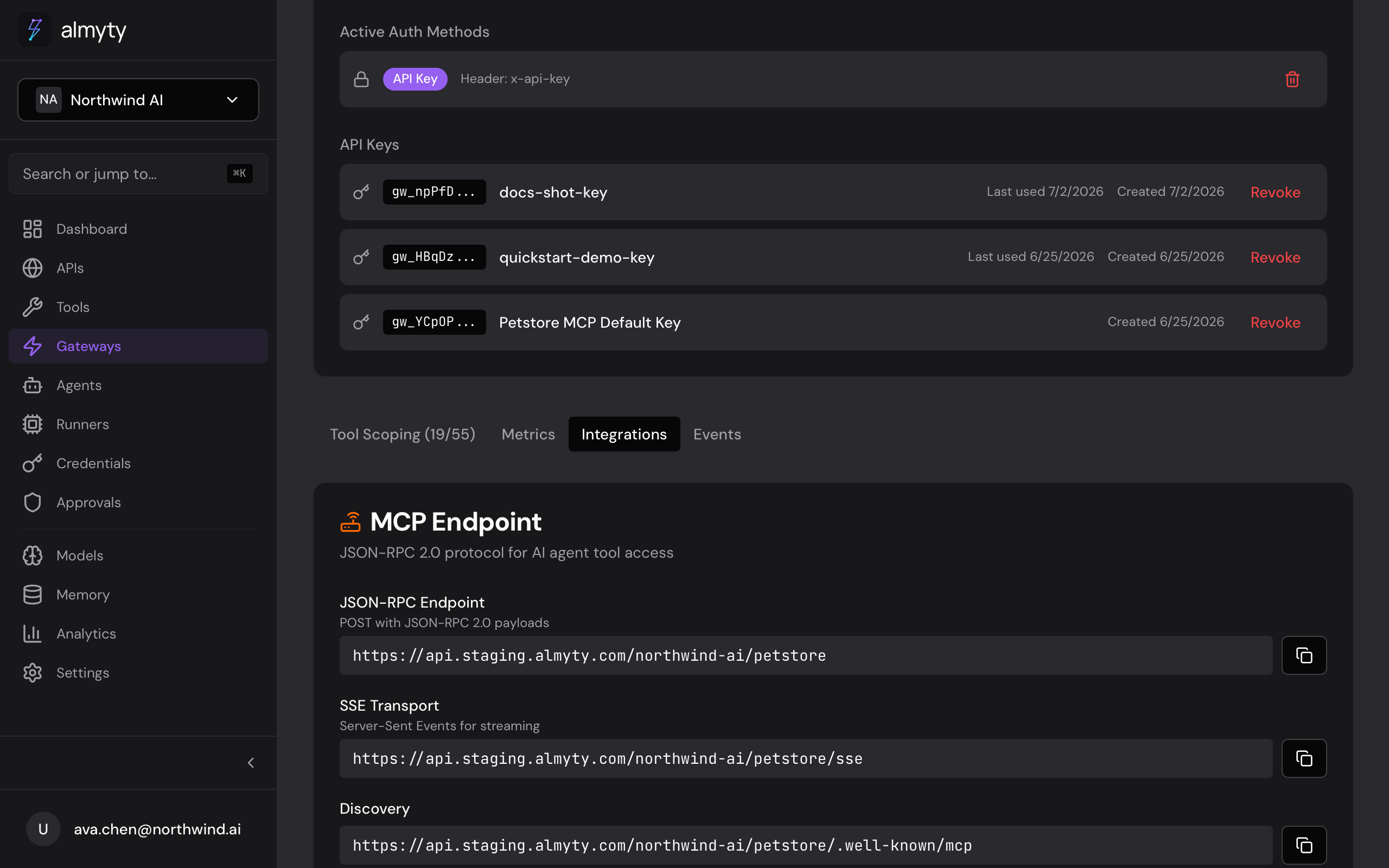
Task: Click the Petstore MCP Default Key name
Action: click(589, 323)
